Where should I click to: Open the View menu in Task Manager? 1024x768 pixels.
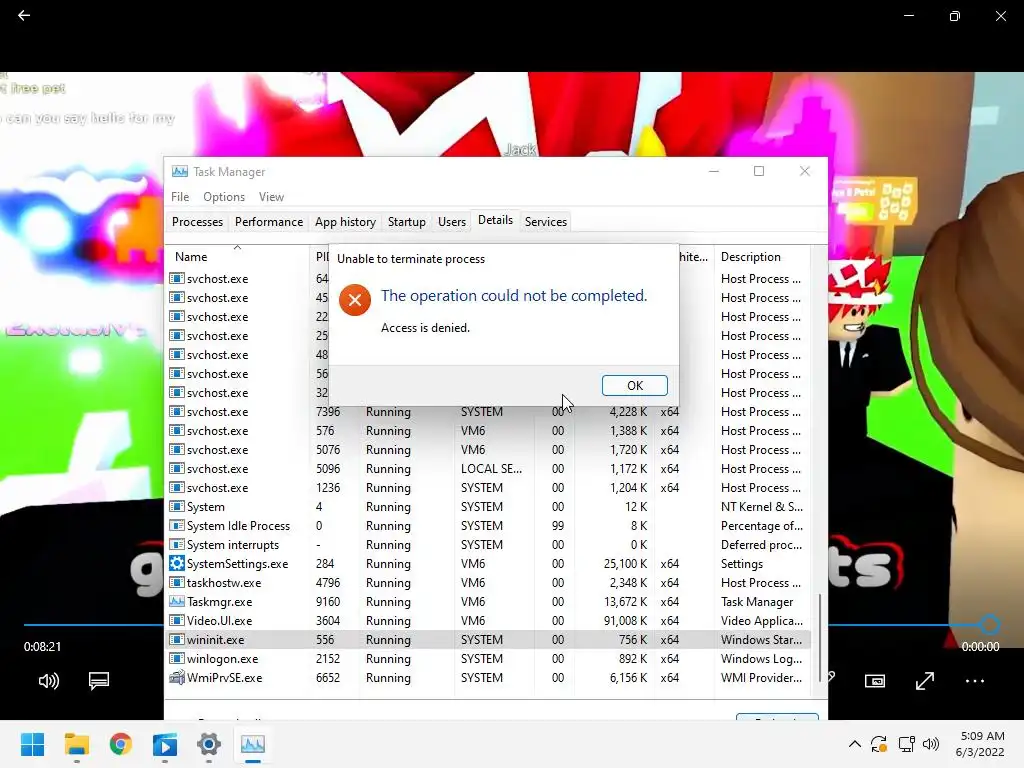(271, 197)
